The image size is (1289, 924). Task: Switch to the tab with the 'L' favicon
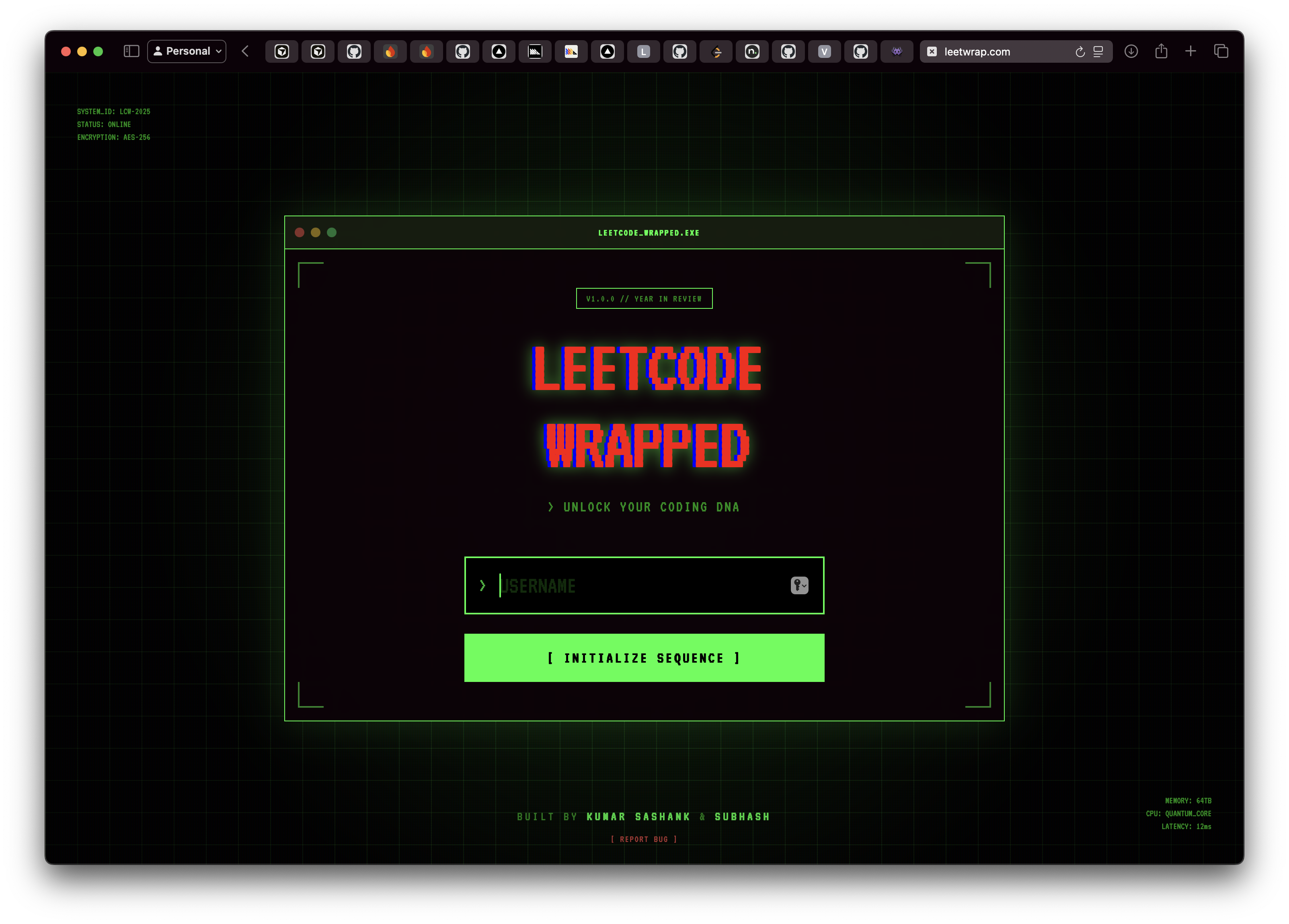[x=643, y=52]
